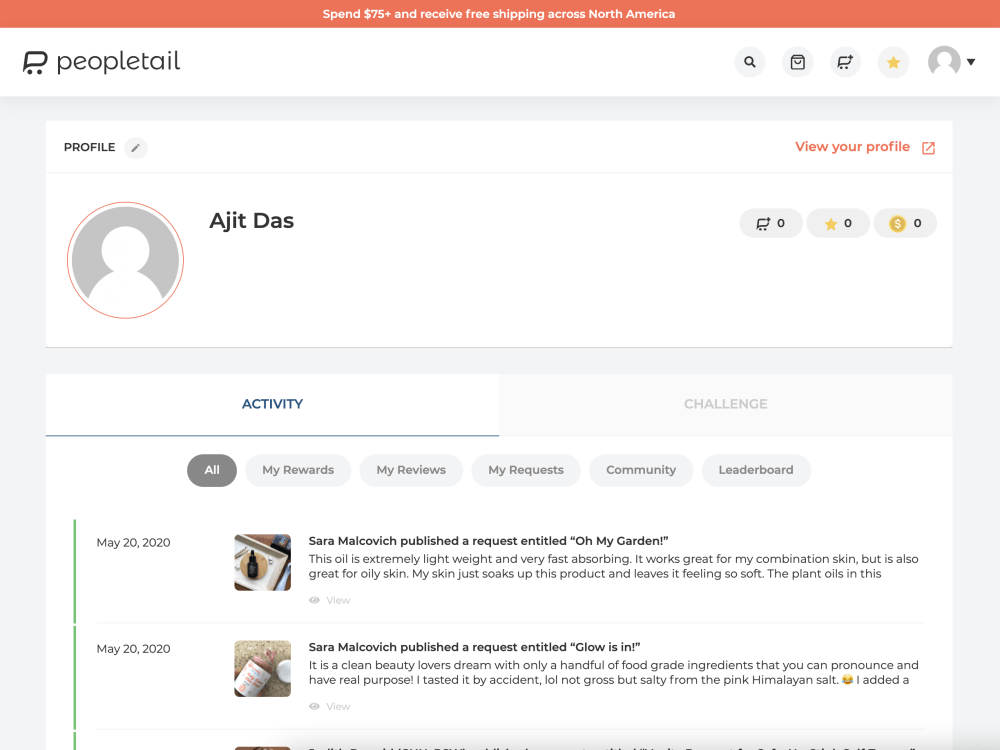Open the Glow is in product thumbnail
The height and width of the screenshot is (750, 1000).
click(x=263, y=668)
